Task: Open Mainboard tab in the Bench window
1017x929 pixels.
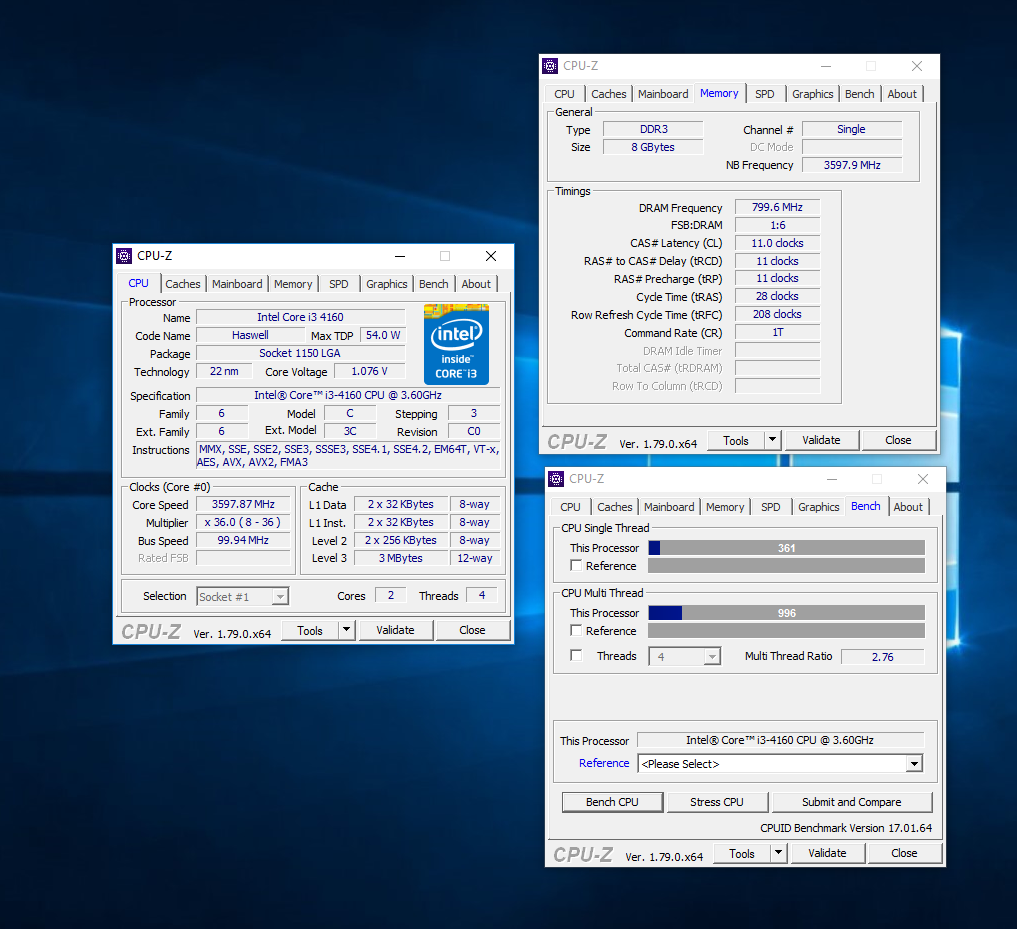Action: coord(669,507)
